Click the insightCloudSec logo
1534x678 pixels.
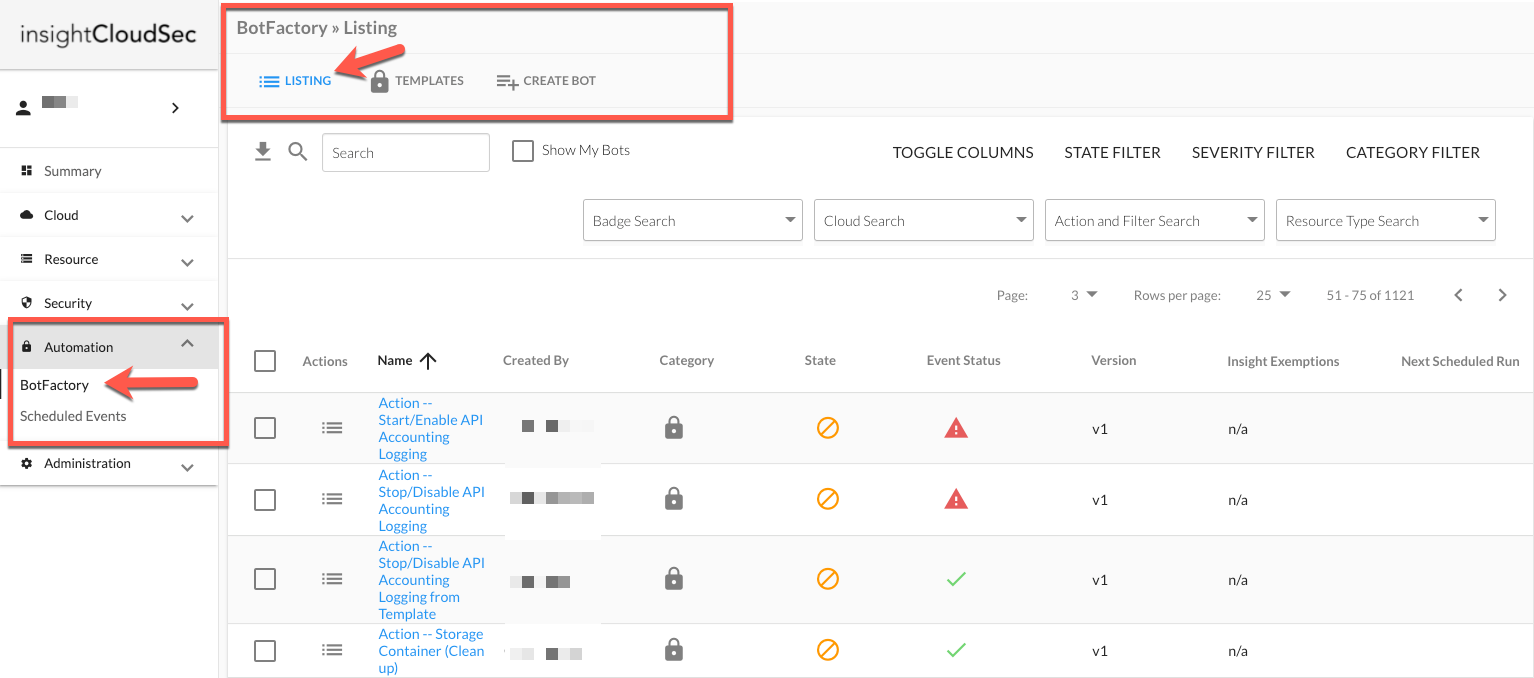(108, 35)
